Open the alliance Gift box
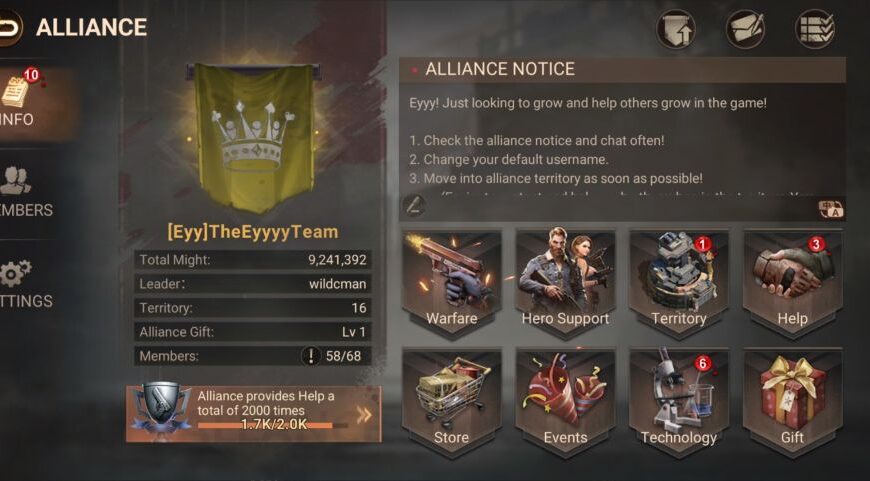870x481 pixels. coord(792,402)
